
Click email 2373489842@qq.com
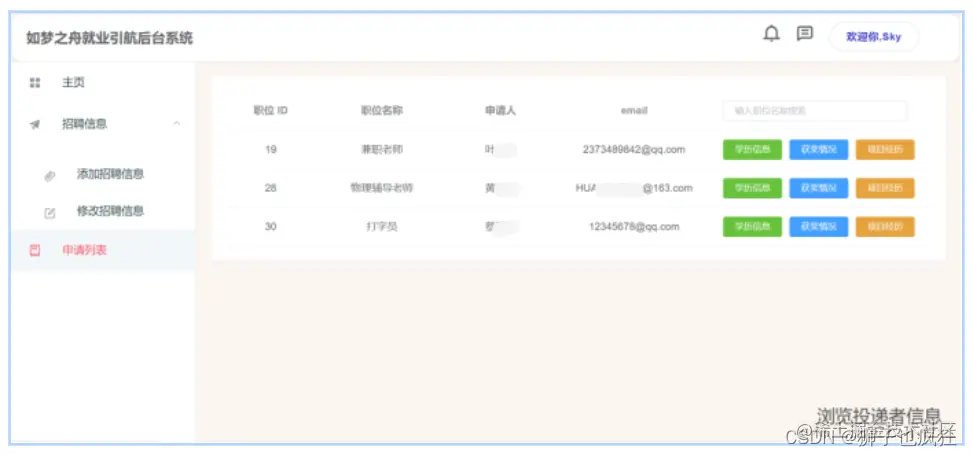pyautogui.click(x=634, y=149)
